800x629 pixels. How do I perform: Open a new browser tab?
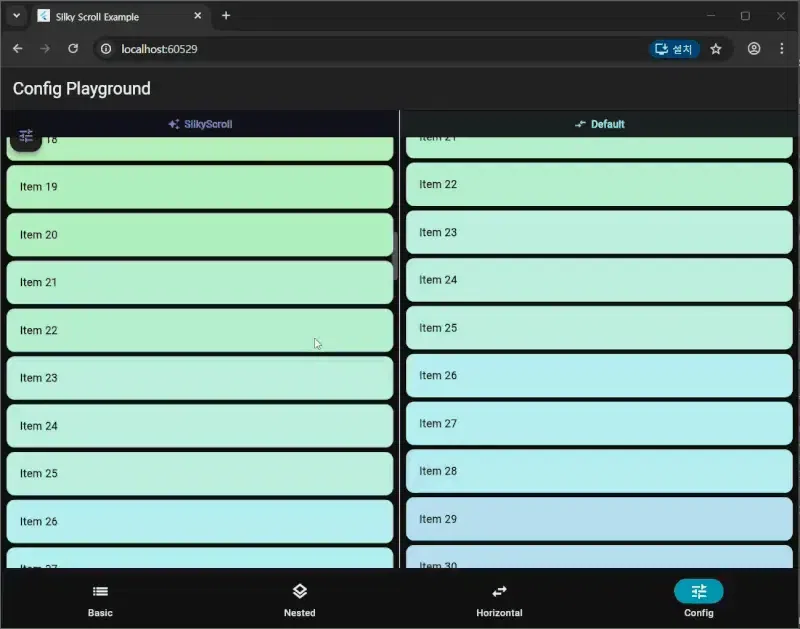pyautogui.click(x=226, y=16)
